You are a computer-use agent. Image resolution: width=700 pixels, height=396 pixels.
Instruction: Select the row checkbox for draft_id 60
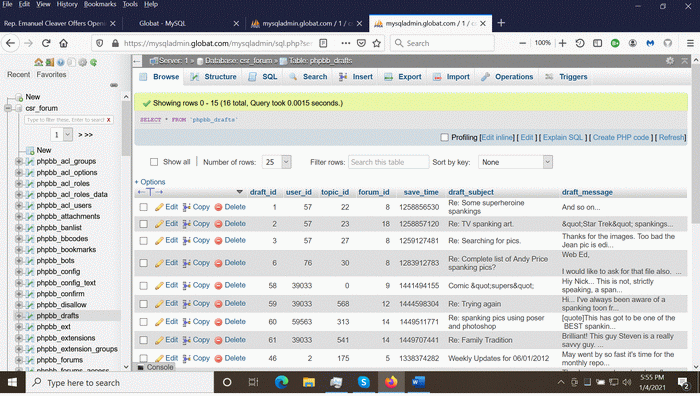[x=143, y=322]
